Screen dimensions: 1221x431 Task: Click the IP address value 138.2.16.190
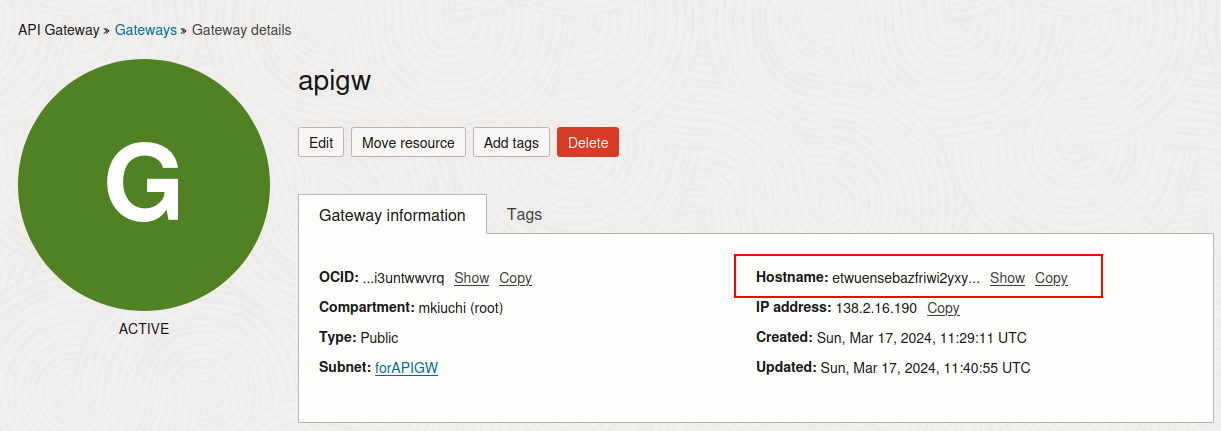pos(875,308)
